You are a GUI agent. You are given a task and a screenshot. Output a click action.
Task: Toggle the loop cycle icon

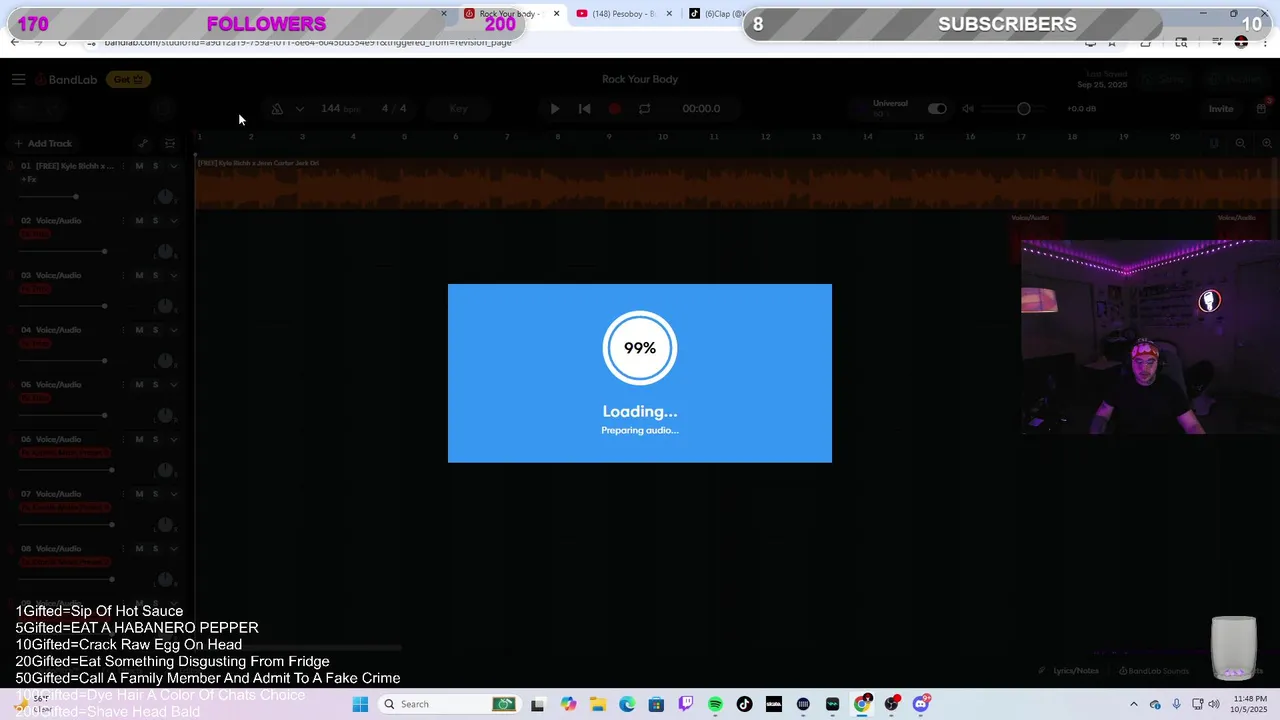644,108
